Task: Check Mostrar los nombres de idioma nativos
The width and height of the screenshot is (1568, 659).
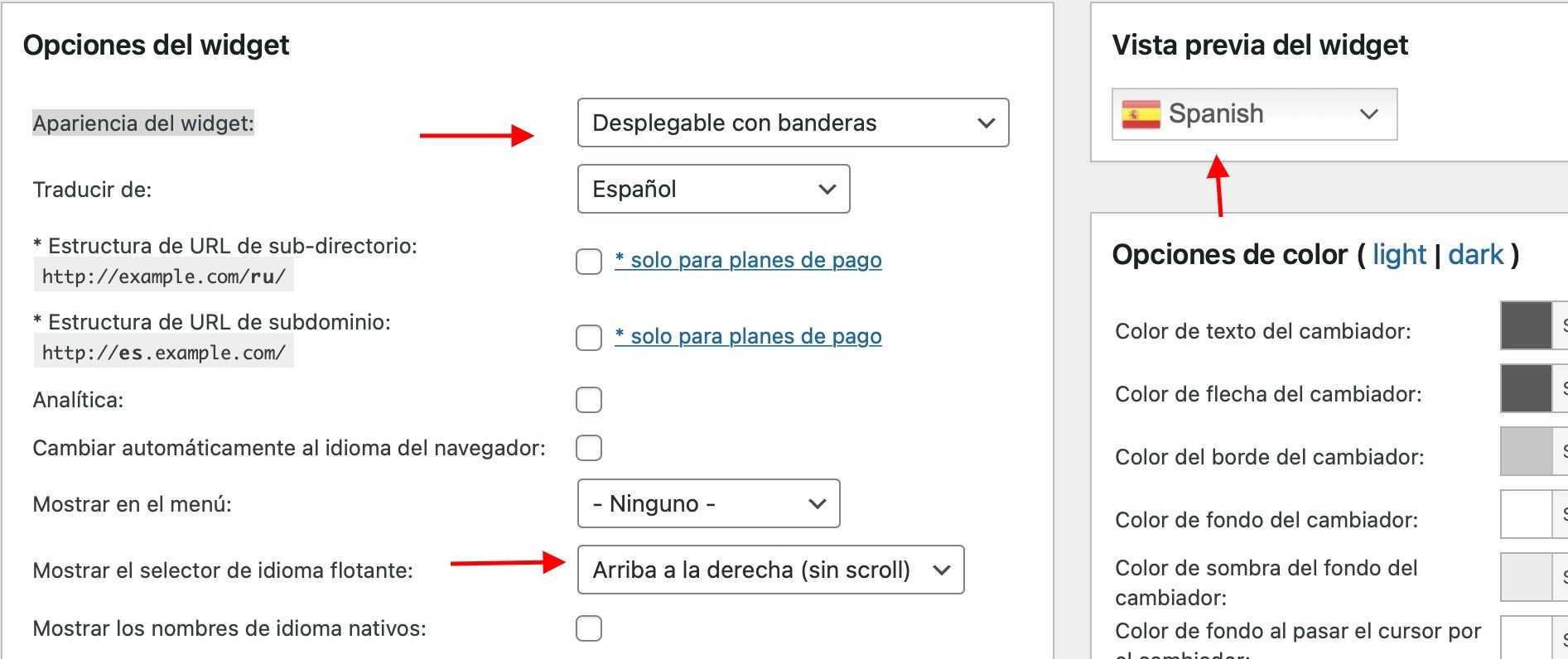Action: 589,628
